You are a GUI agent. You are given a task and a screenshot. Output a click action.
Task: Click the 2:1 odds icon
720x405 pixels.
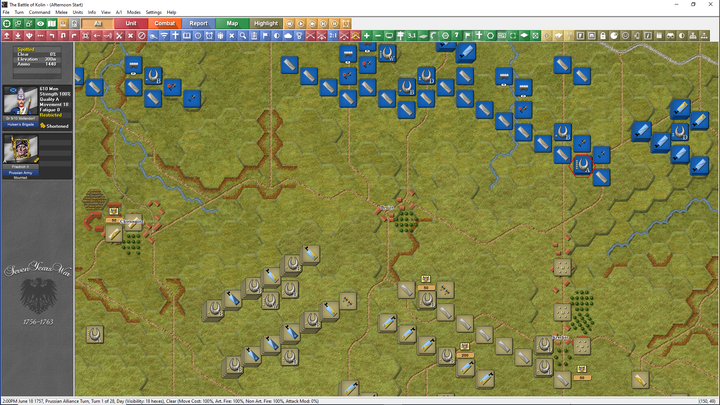[333, 35]
